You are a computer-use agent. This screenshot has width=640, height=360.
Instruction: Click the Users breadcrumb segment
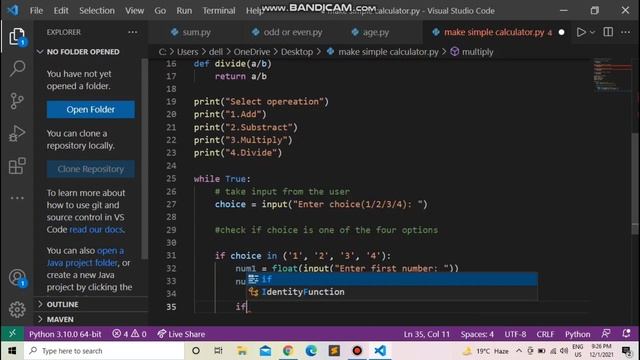[187, 52]
